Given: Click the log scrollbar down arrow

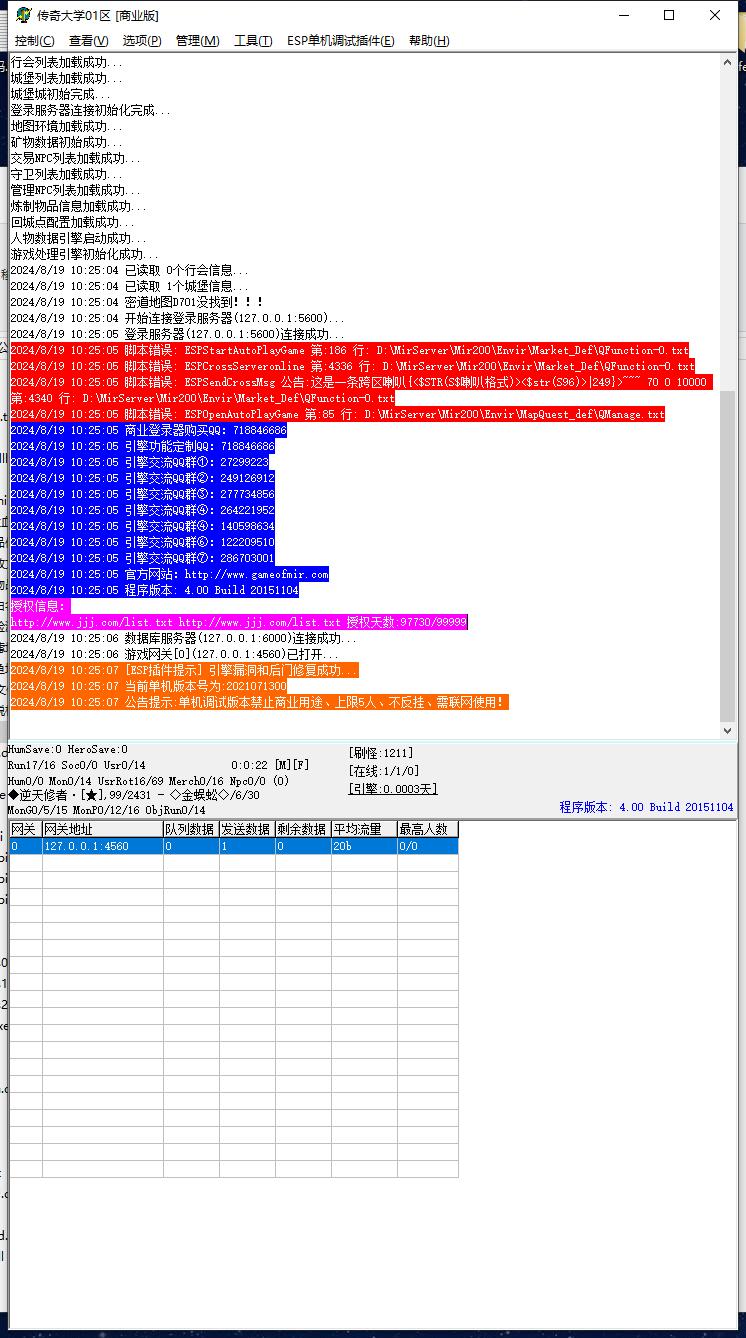Looking at the screenshot, I should pos(728,731).
